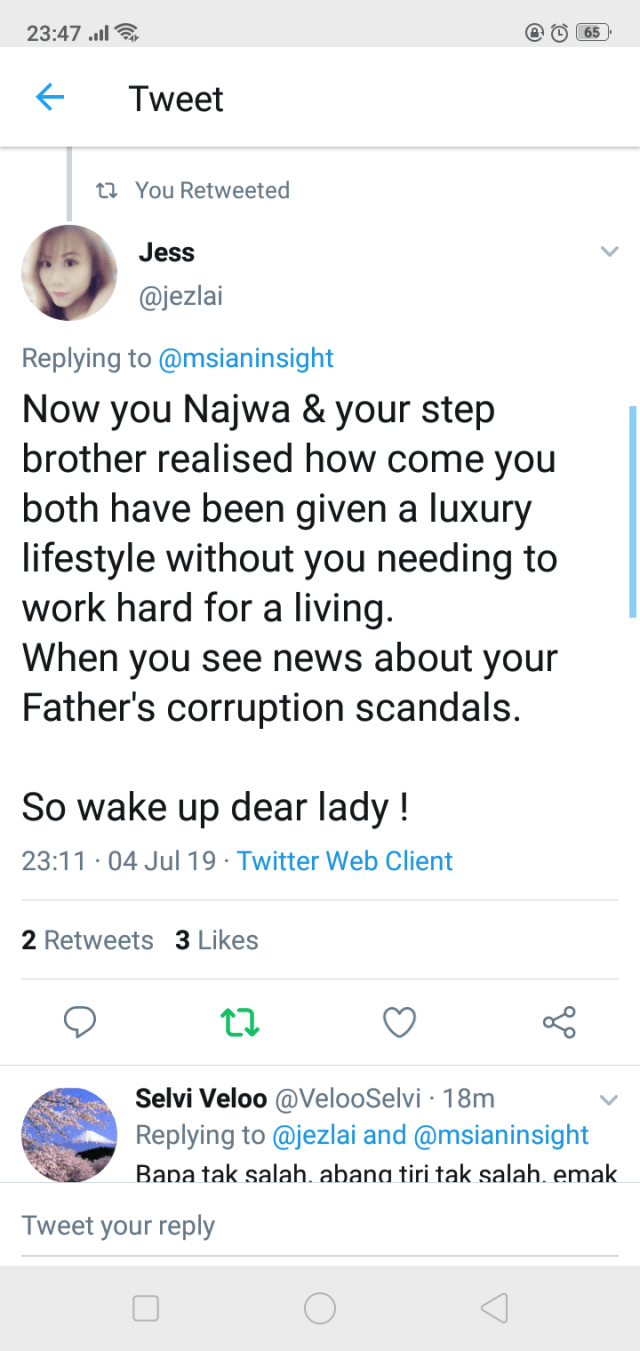
Task: Tap the reply speech bubble icon
Action: (x=79, y=1022)
